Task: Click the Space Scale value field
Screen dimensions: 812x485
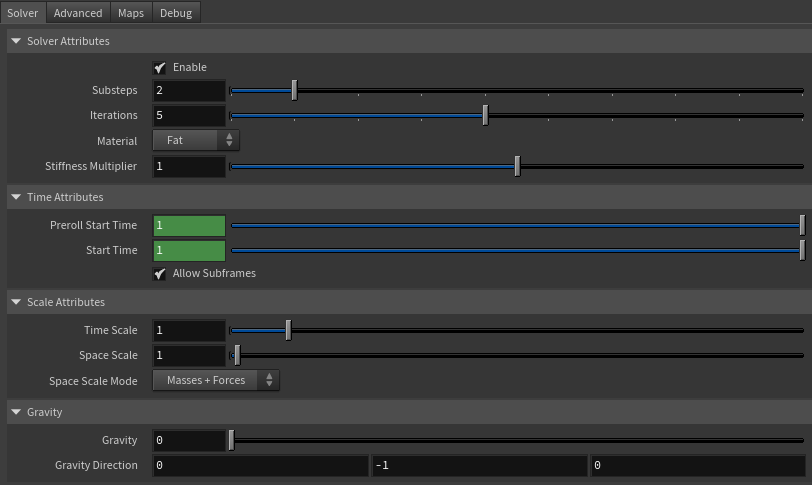Action: (189, 356)
